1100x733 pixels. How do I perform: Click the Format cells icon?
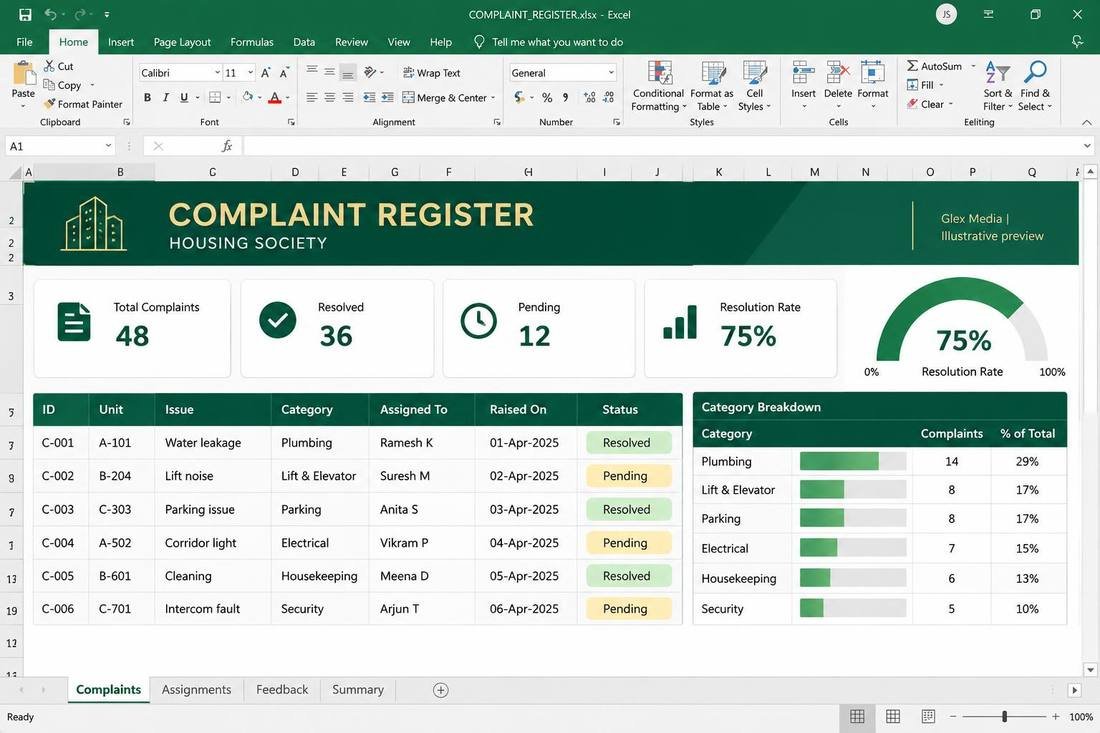(873, 72)
